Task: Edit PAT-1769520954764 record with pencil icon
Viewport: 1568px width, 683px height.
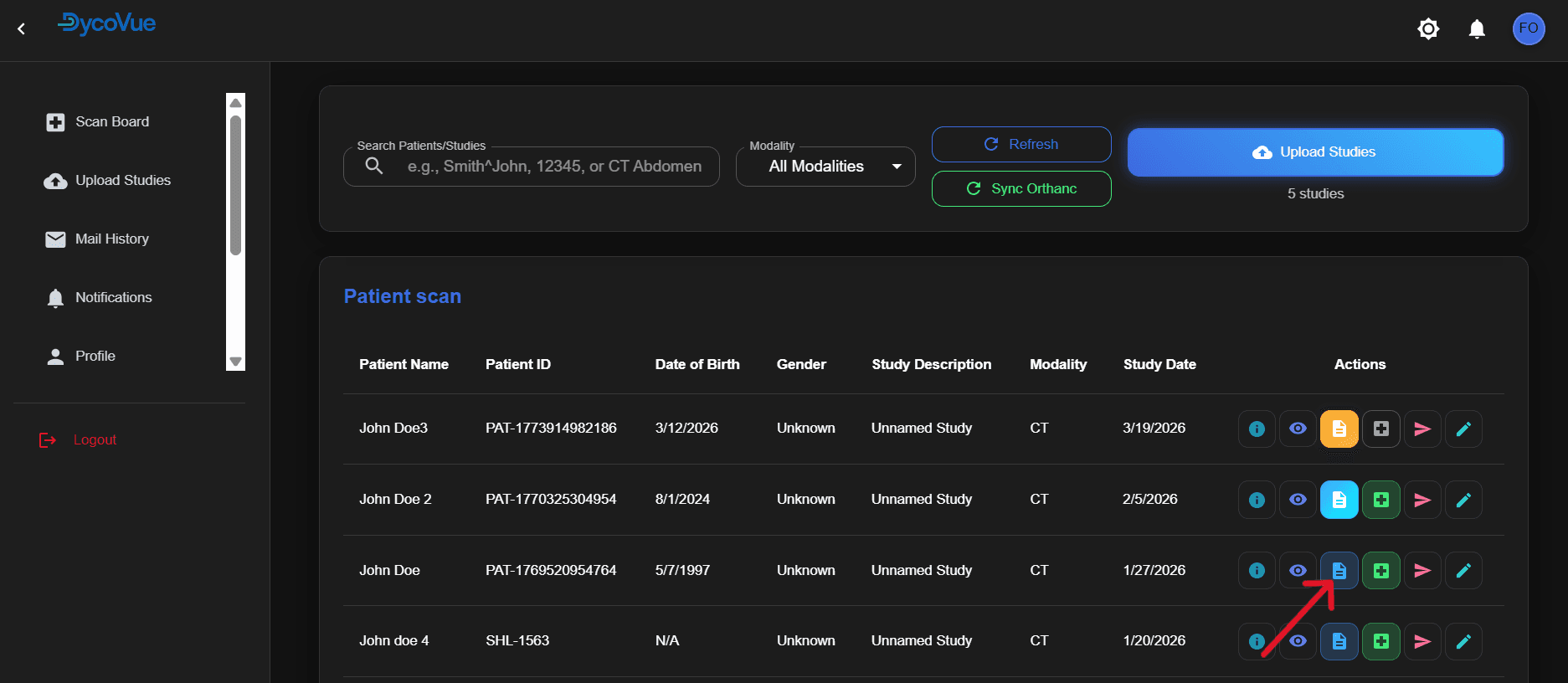Action: coord(1463,571)
